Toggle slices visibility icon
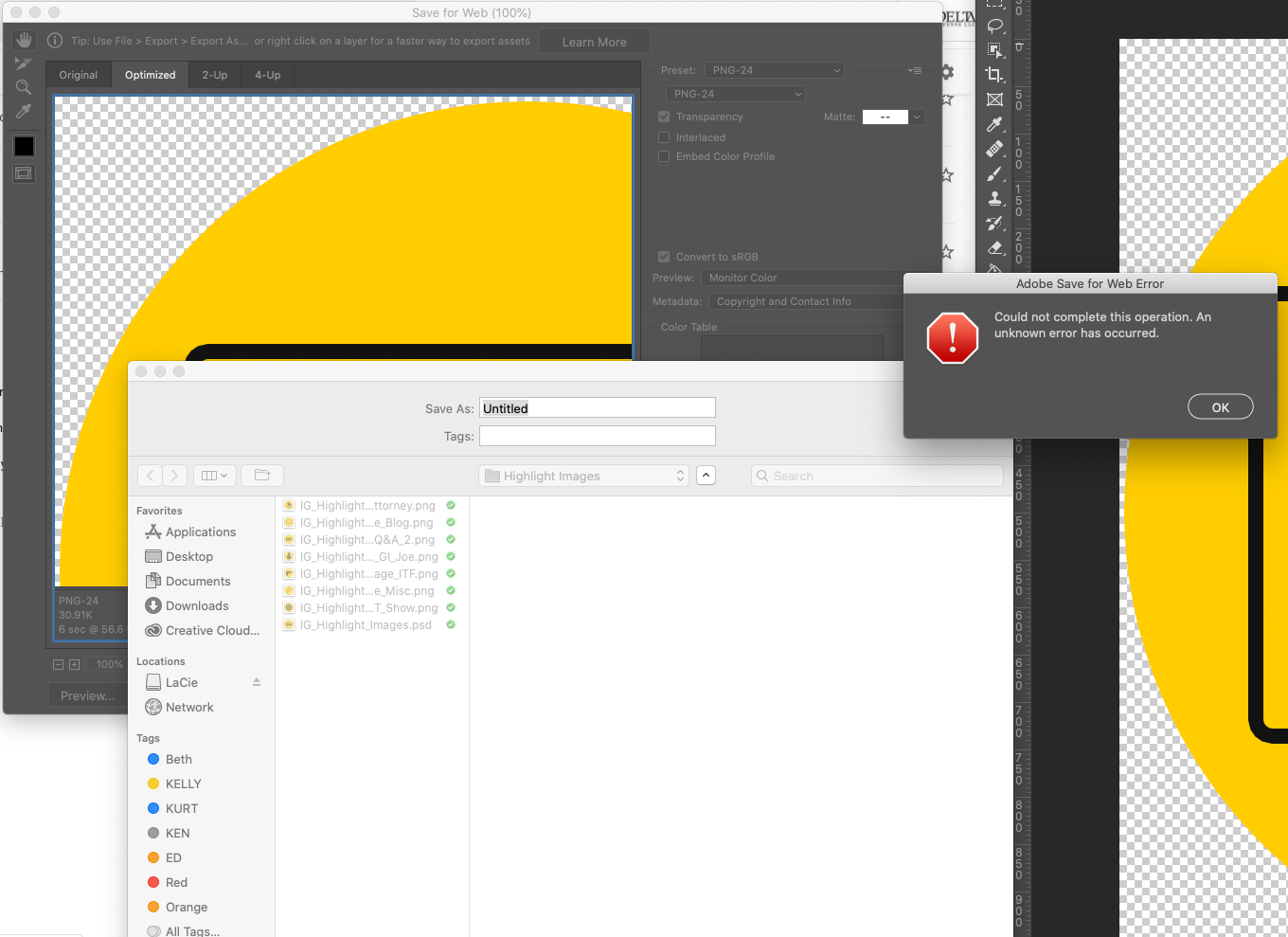The width and height of the screenshot is (1288, 937). click(24, 173)
